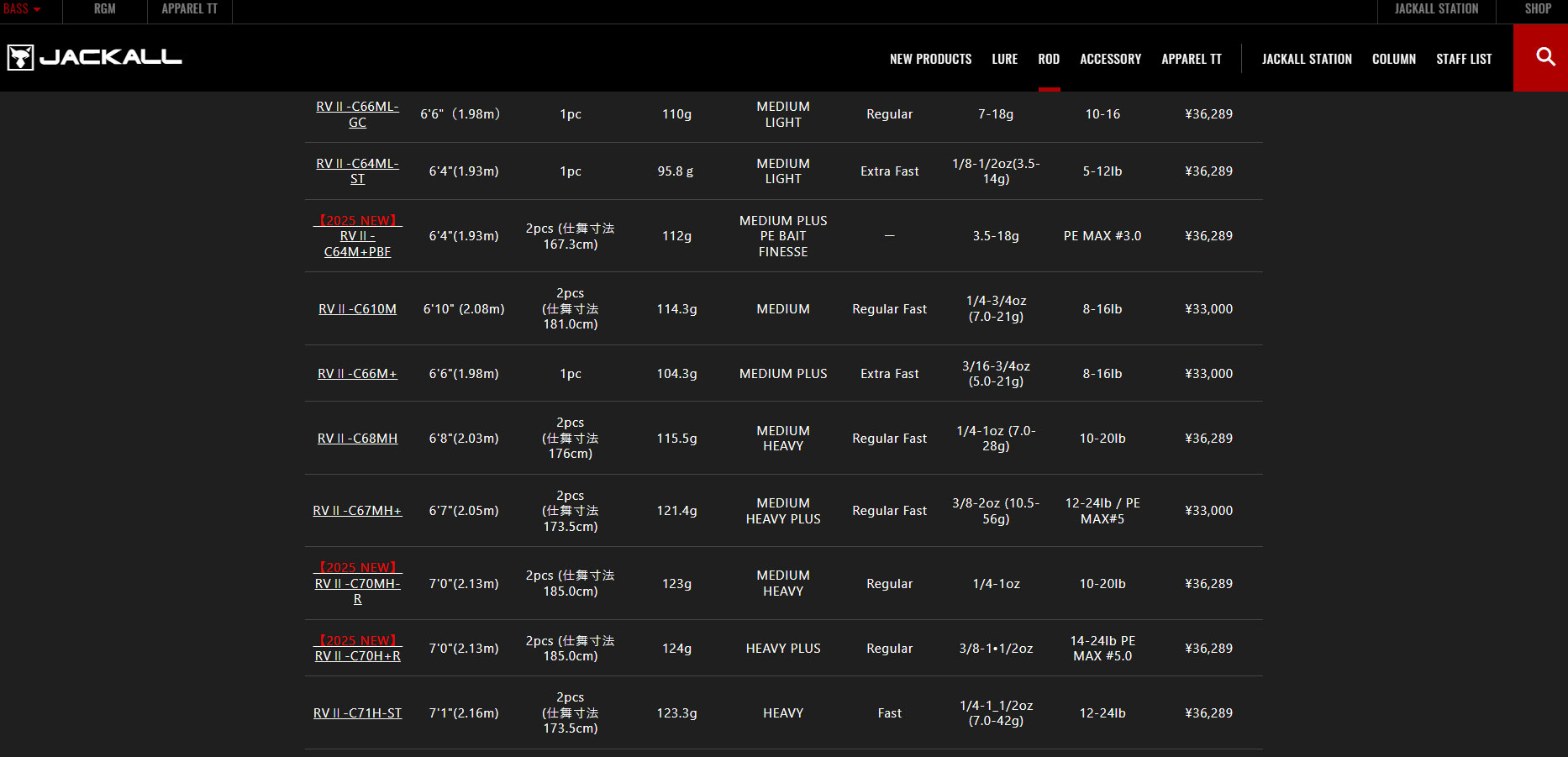Click the 6'7"(2.05m) length cell
1568x757 pixels.
464,511
